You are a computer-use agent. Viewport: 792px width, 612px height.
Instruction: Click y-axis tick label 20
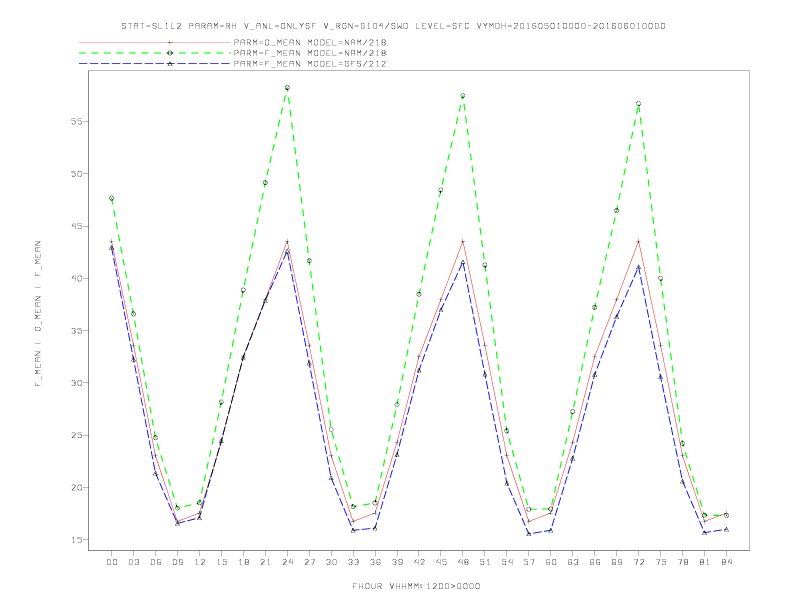click(x=76, y=487)
